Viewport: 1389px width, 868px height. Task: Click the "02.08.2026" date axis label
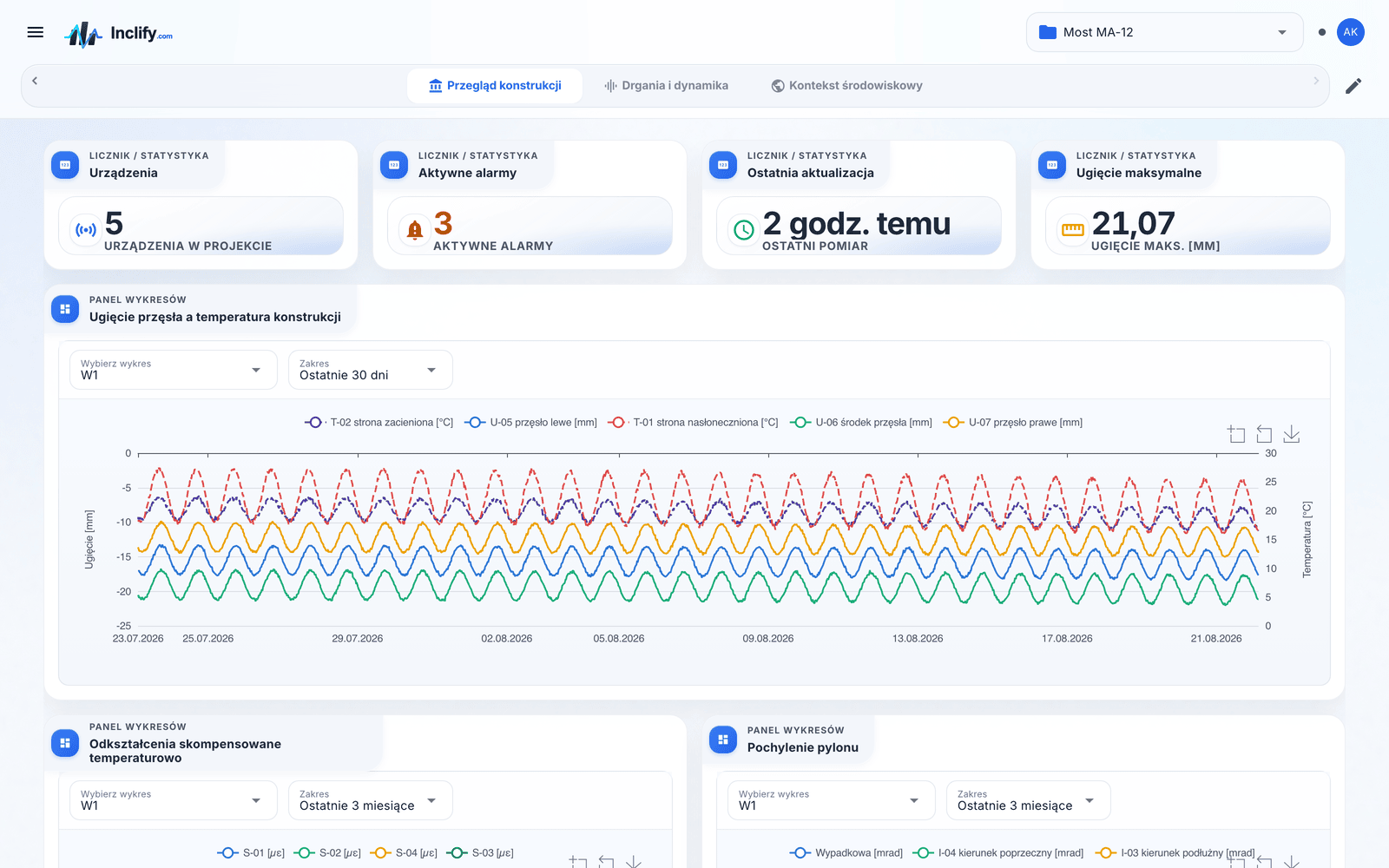[x=507, y=638]
